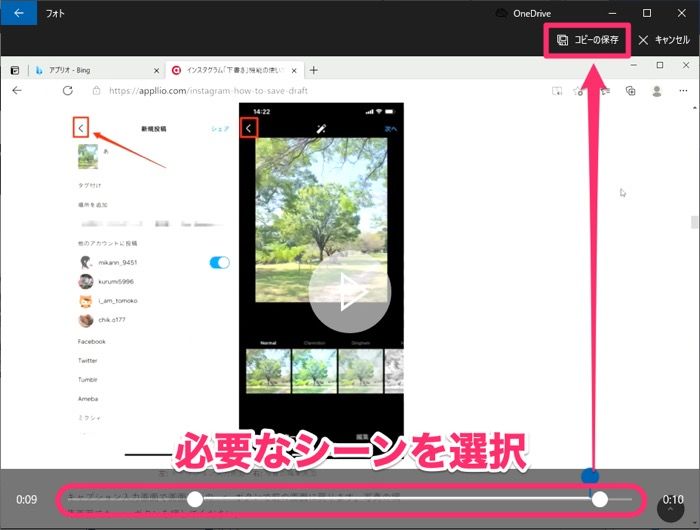This screenshot has height=530, width=700.
Task: Click the trim start handle on timeline
Action: (195, 499)
